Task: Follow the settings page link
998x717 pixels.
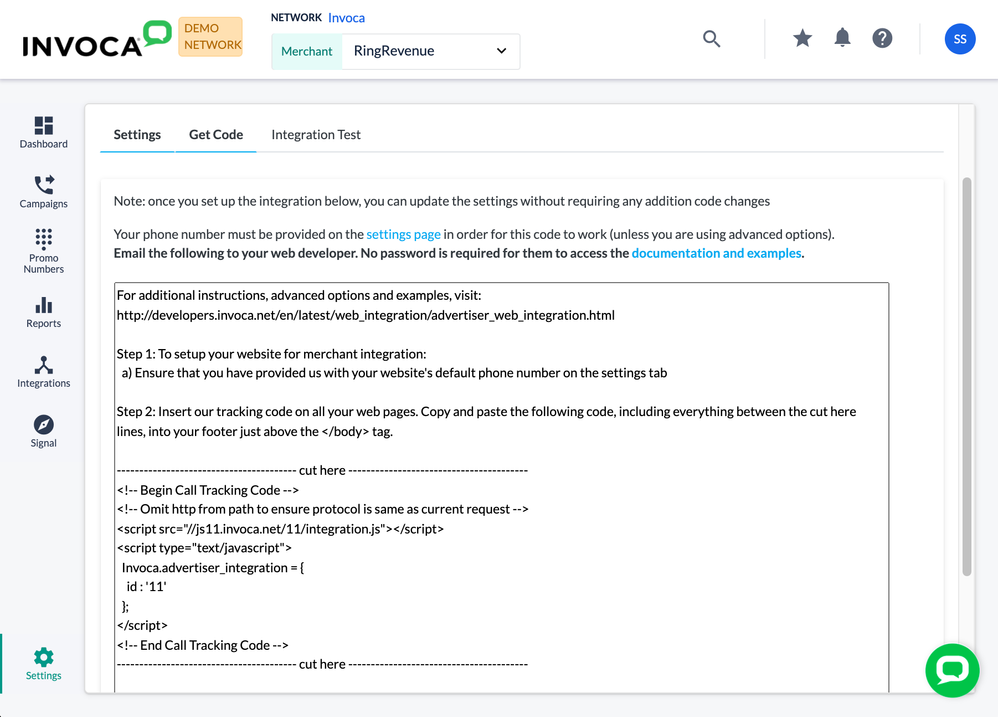Action: (404, 234)
